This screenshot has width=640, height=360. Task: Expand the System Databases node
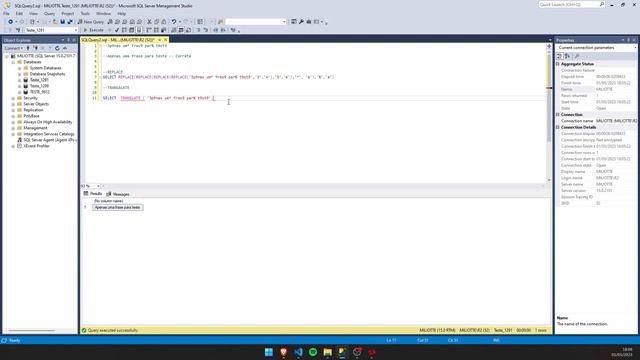tap(19, 68)
